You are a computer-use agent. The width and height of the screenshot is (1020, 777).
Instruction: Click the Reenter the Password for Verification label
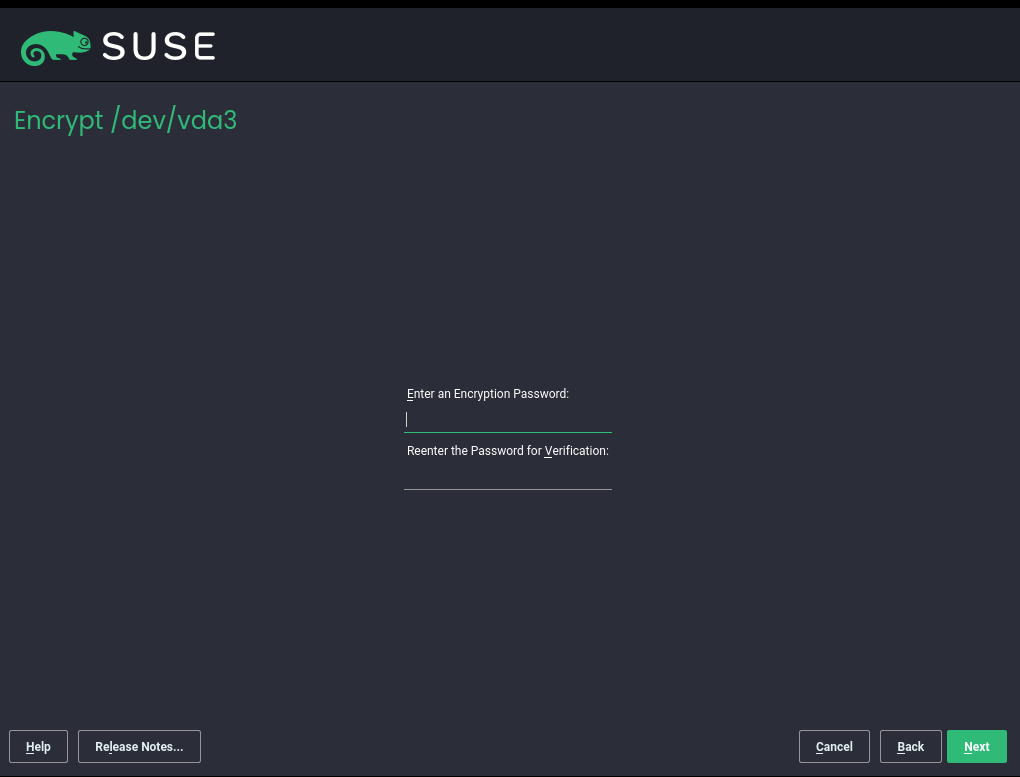508,451
